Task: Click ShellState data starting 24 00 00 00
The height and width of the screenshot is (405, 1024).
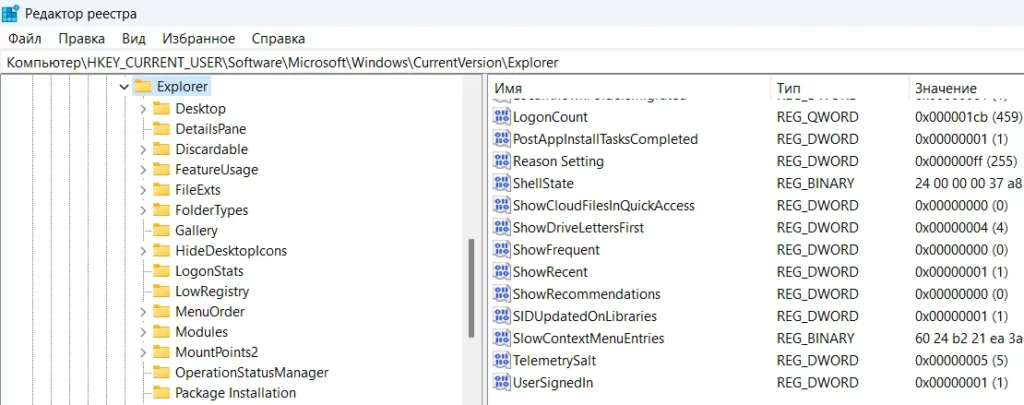Action: tap(969, 184)
